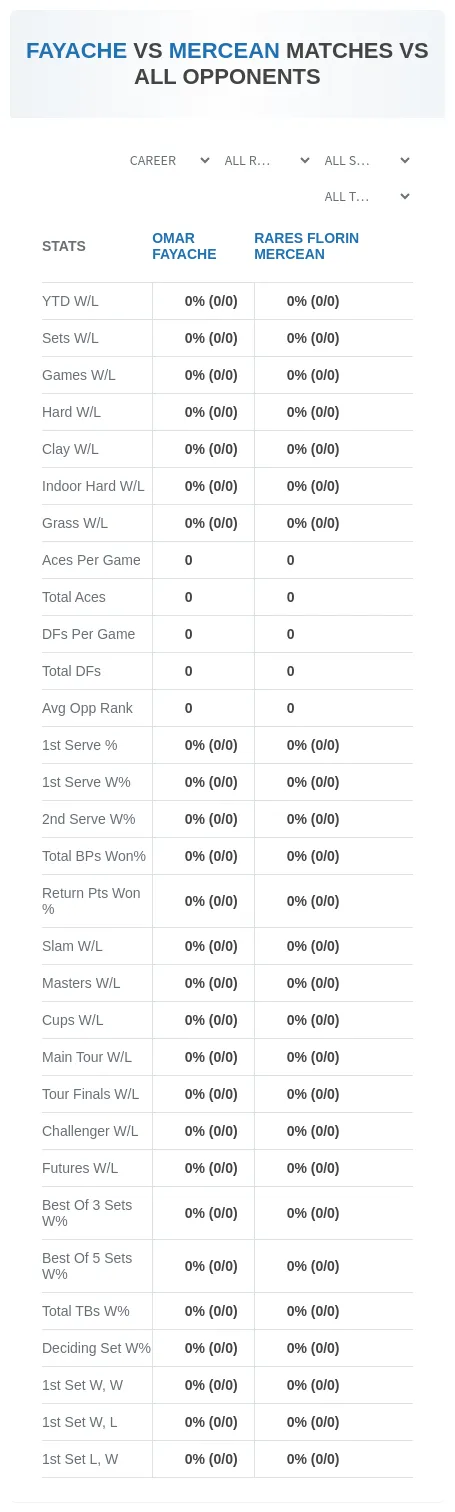Open MERCEAN link in the page title
The image size is (455, 1512).
click(x=224, y=51)
